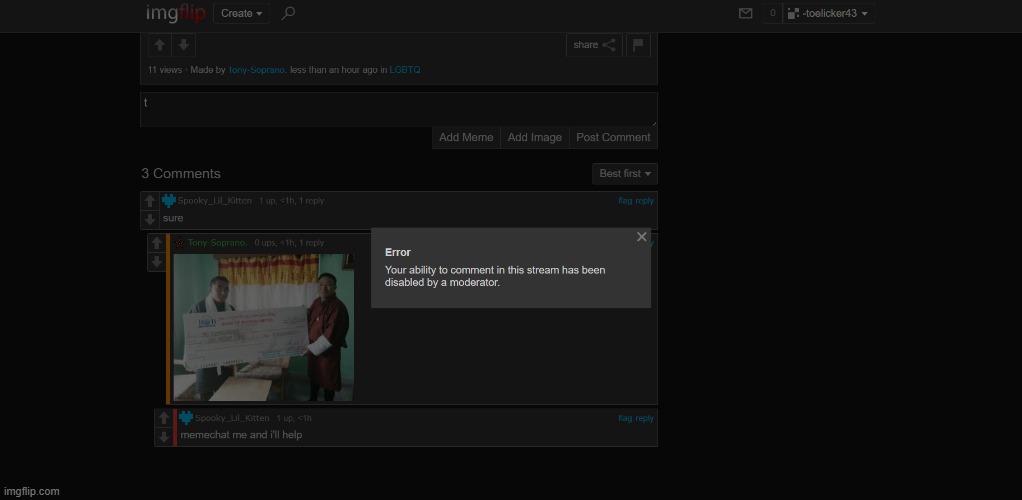Downvote the meme post at the top

183,45
